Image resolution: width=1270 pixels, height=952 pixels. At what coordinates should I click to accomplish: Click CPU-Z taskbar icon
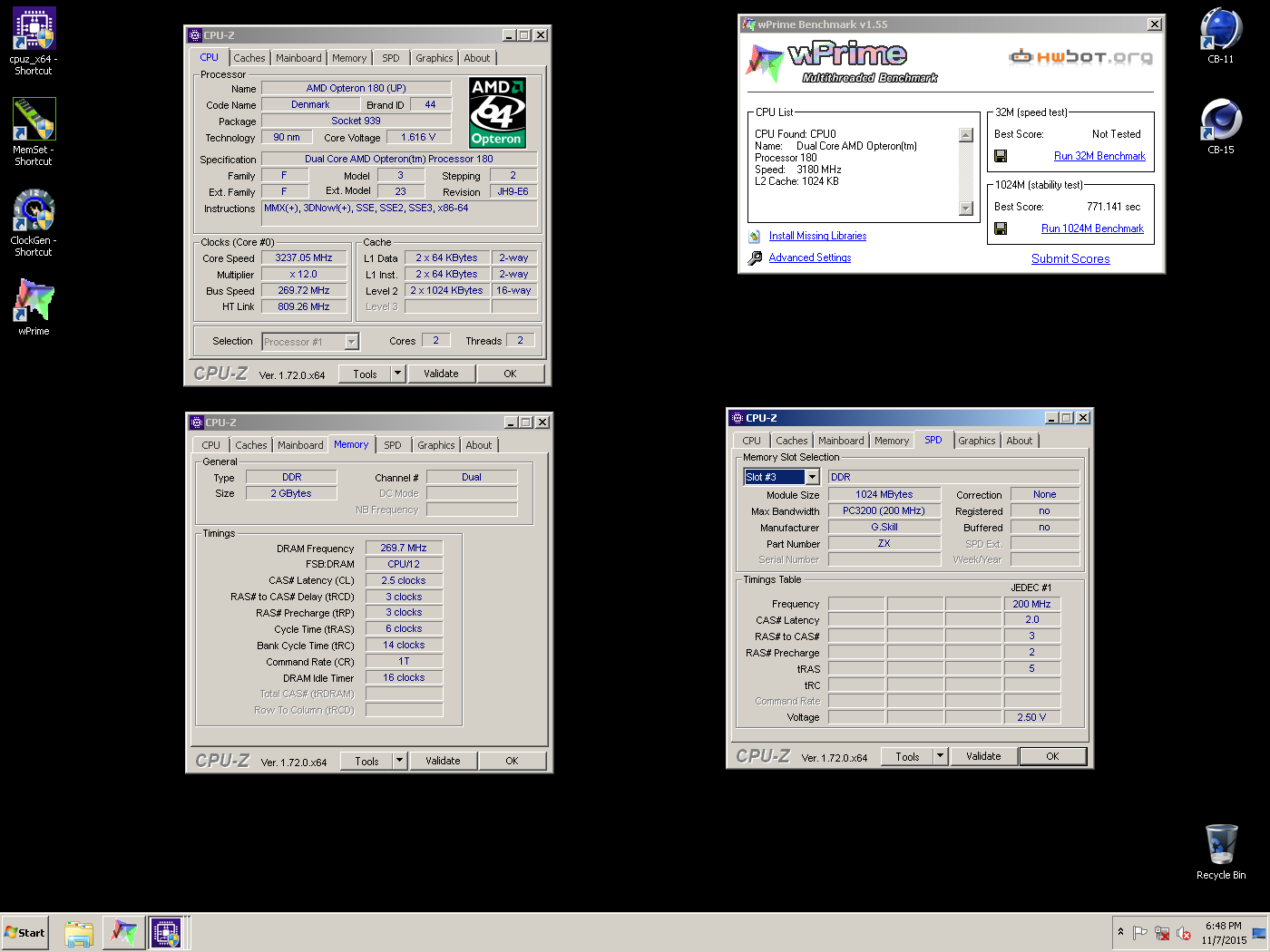point(167,933)
